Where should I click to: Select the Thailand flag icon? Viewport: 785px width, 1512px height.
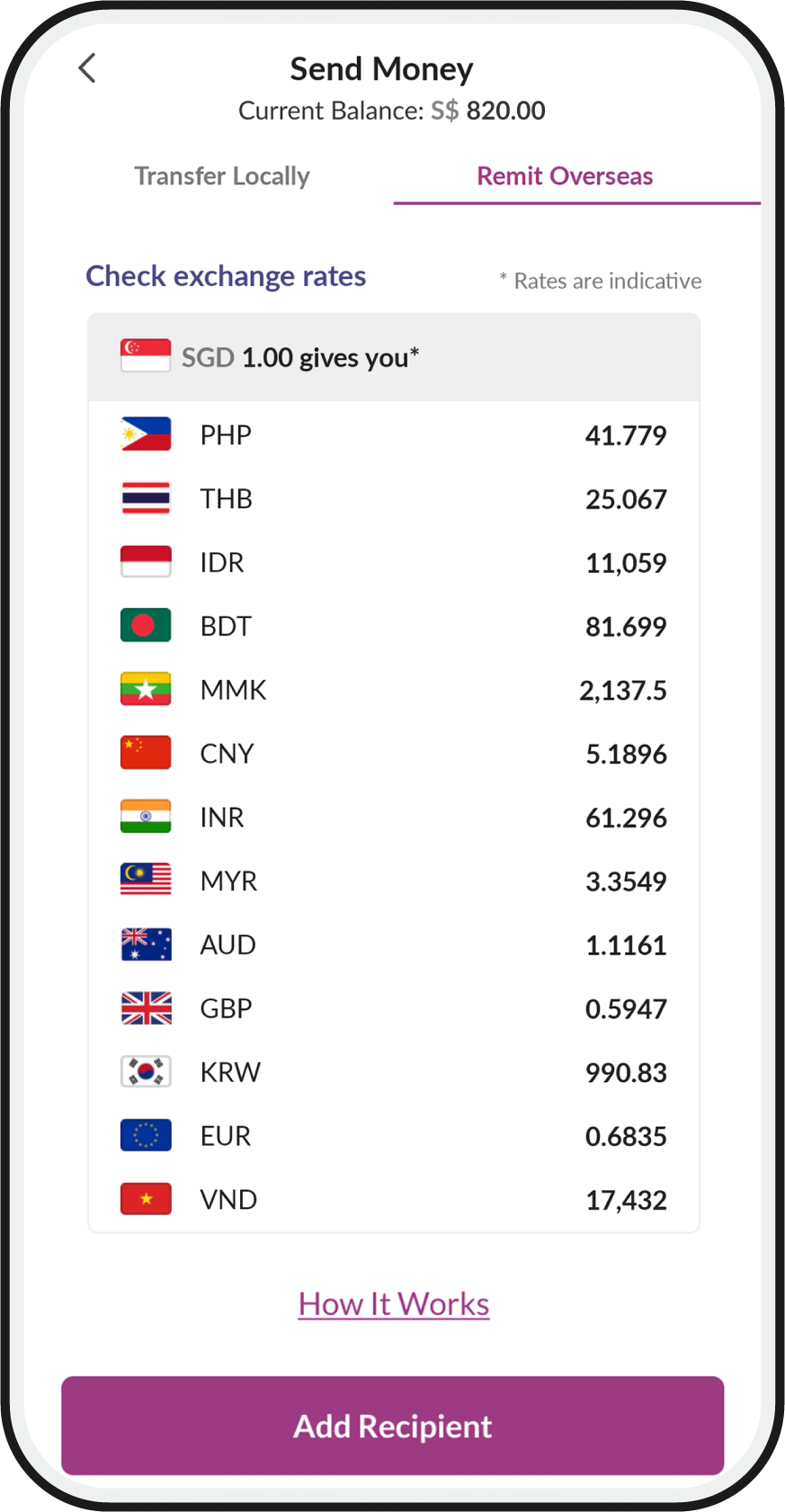click(x=146, y=498)
